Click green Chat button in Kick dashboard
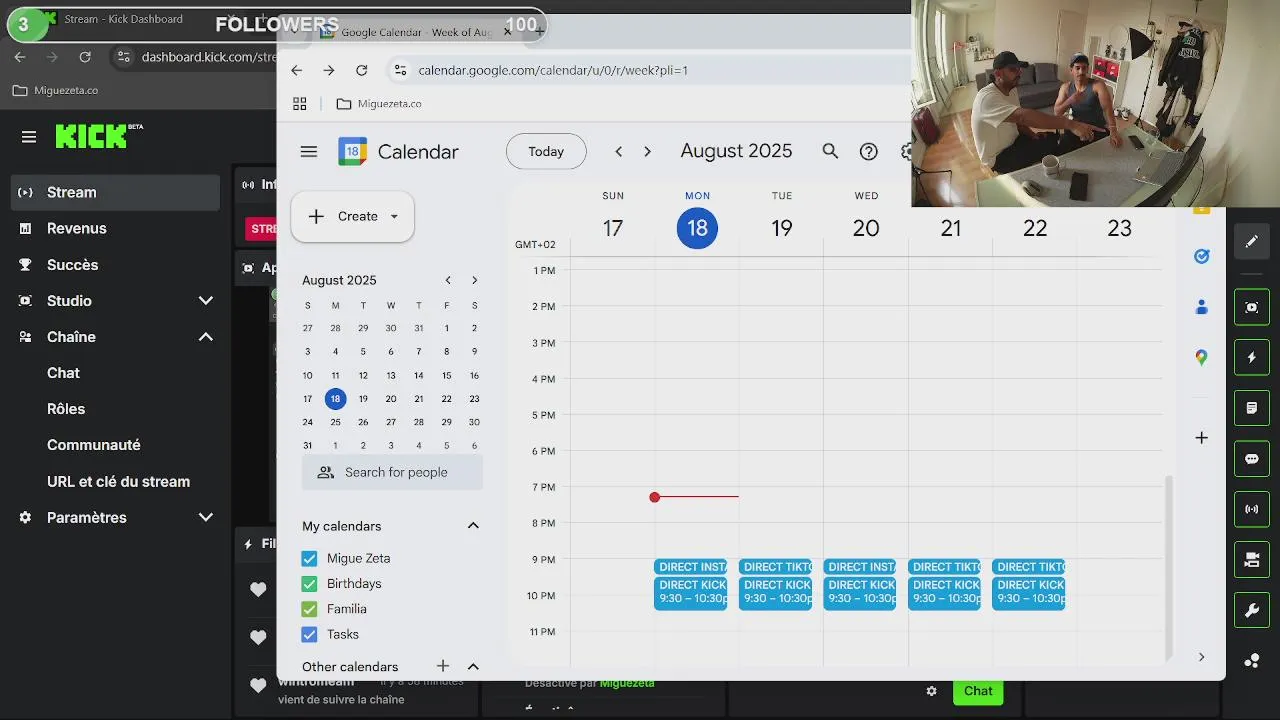The image size is (1280, 720). [978, 691]
